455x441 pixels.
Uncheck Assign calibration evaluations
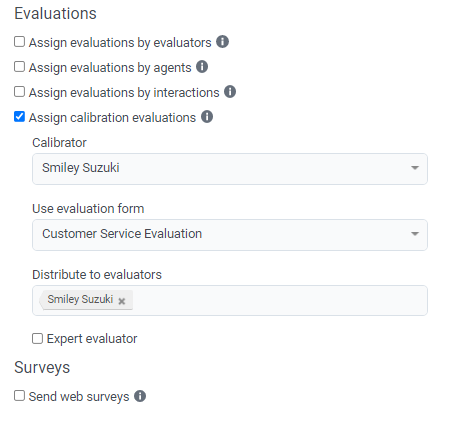click(19, 117)
